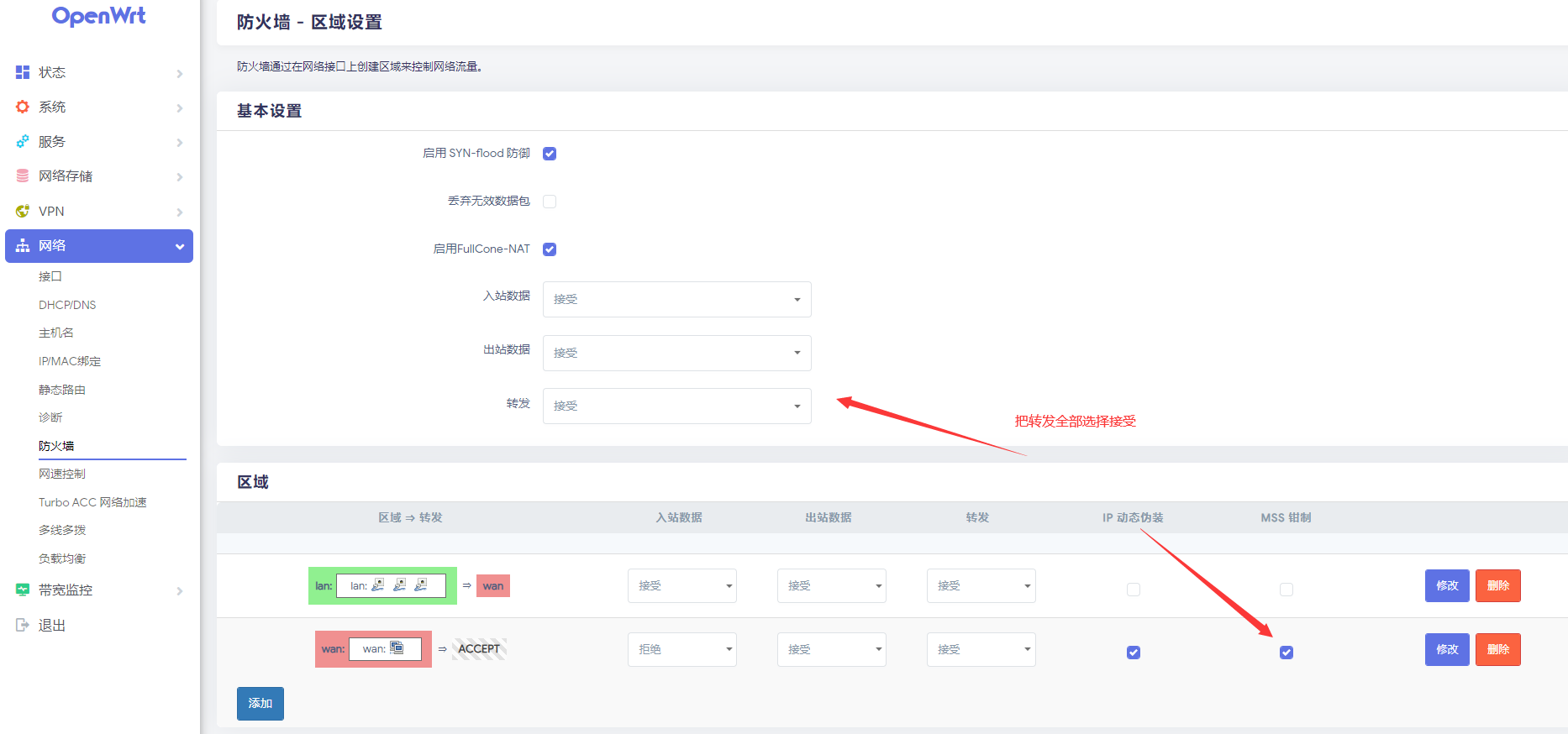Click the ACCEPT forward label
1568x734 pixels.
[x=479, y=648]
